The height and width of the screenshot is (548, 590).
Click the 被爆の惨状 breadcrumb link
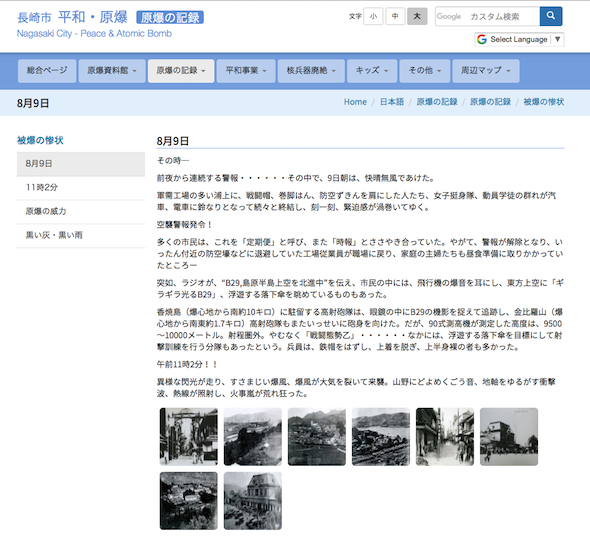[x=544, y=102]
